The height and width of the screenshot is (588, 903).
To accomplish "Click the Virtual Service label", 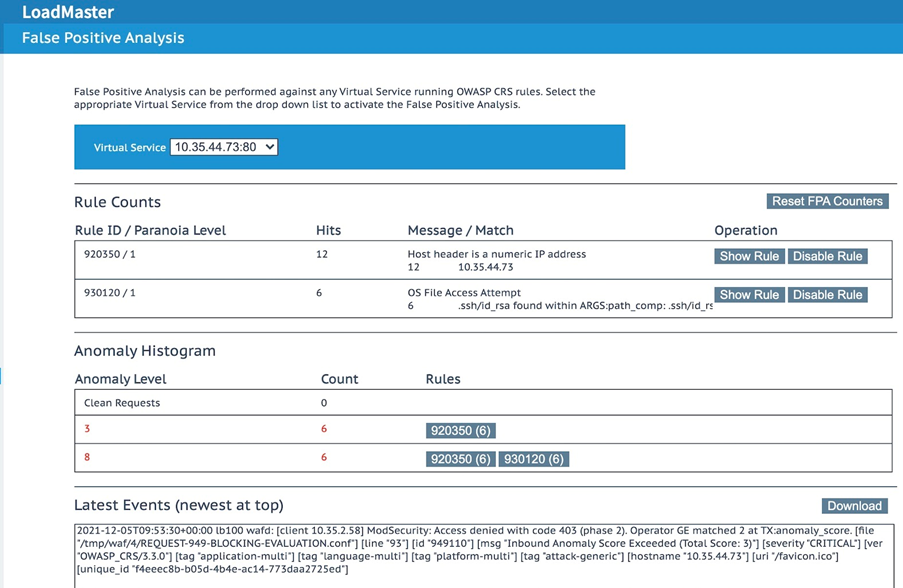I will (x=130, y=147).
